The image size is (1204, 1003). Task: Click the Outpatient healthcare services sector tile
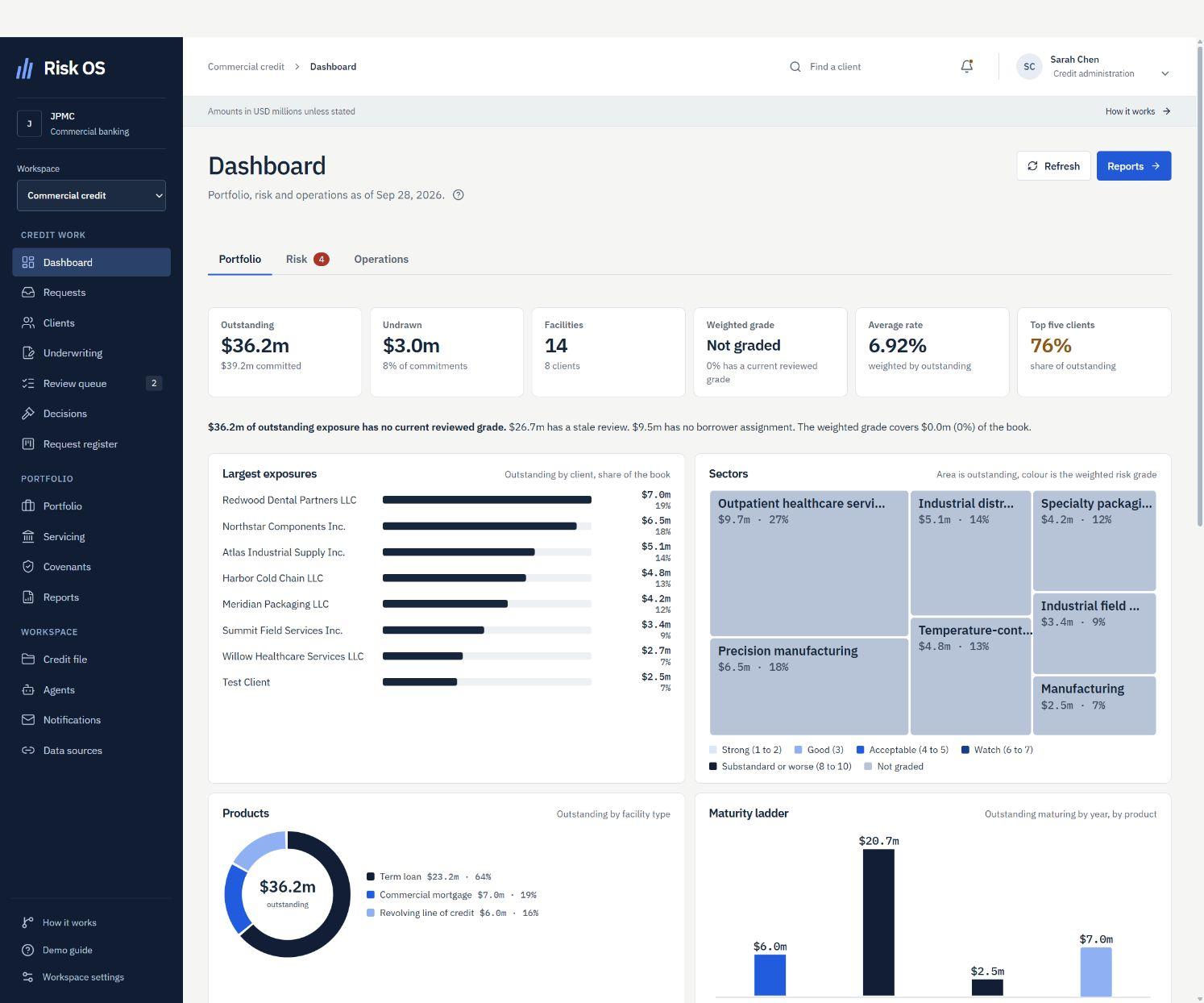coord(809,564)
